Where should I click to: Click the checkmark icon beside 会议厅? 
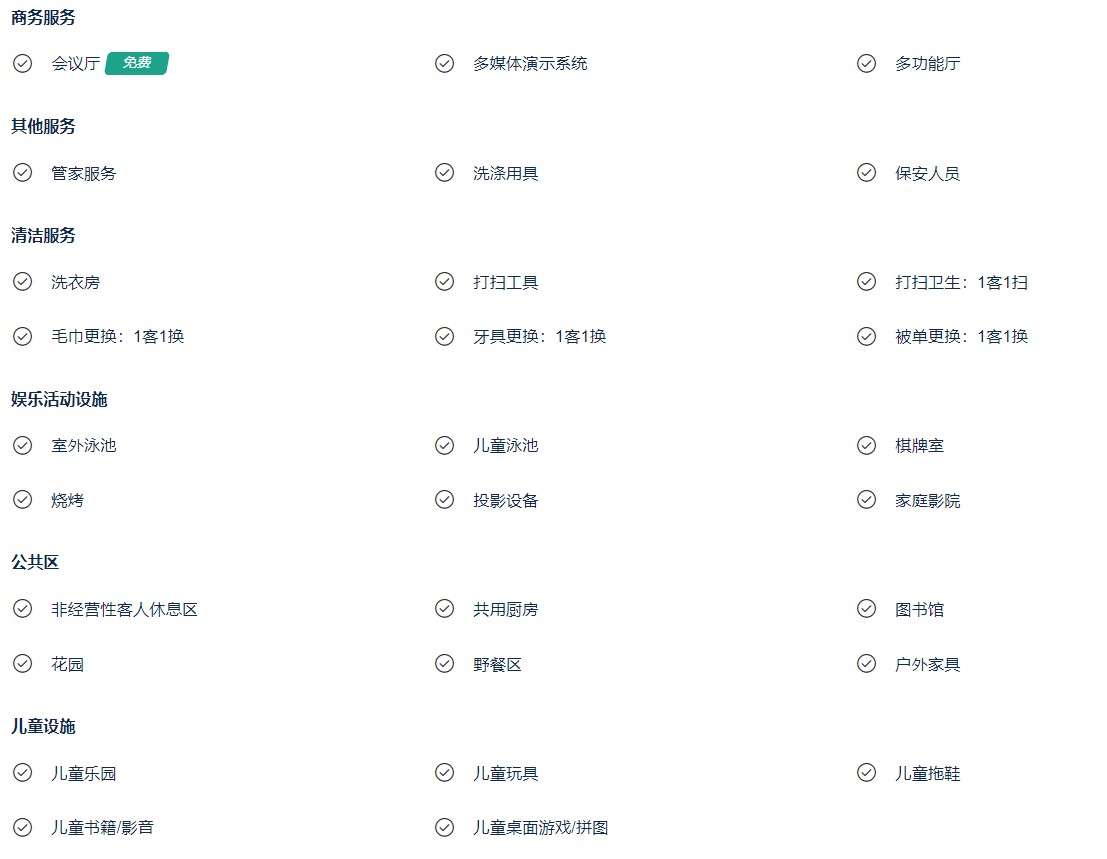click(23, 64)
